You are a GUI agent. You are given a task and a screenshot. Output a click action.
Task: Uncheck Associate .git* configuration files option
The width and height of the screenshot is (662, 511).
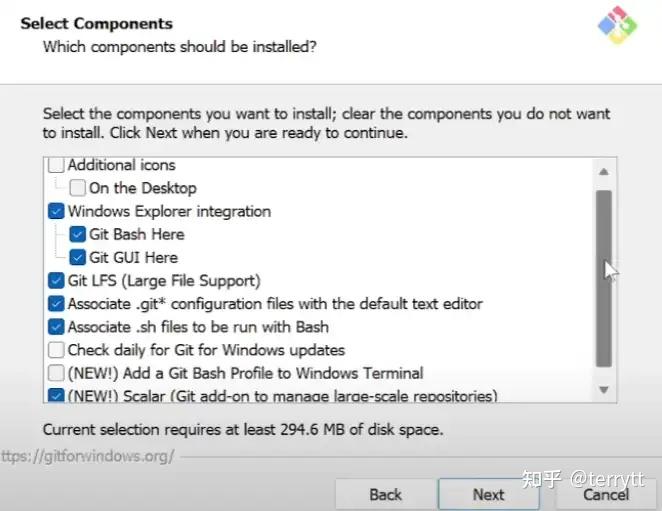[x=56, y=304]
